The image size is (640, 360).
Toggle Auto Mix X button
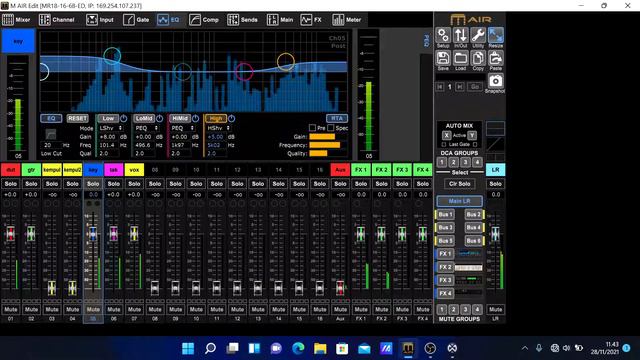click(x=446, y=135)
